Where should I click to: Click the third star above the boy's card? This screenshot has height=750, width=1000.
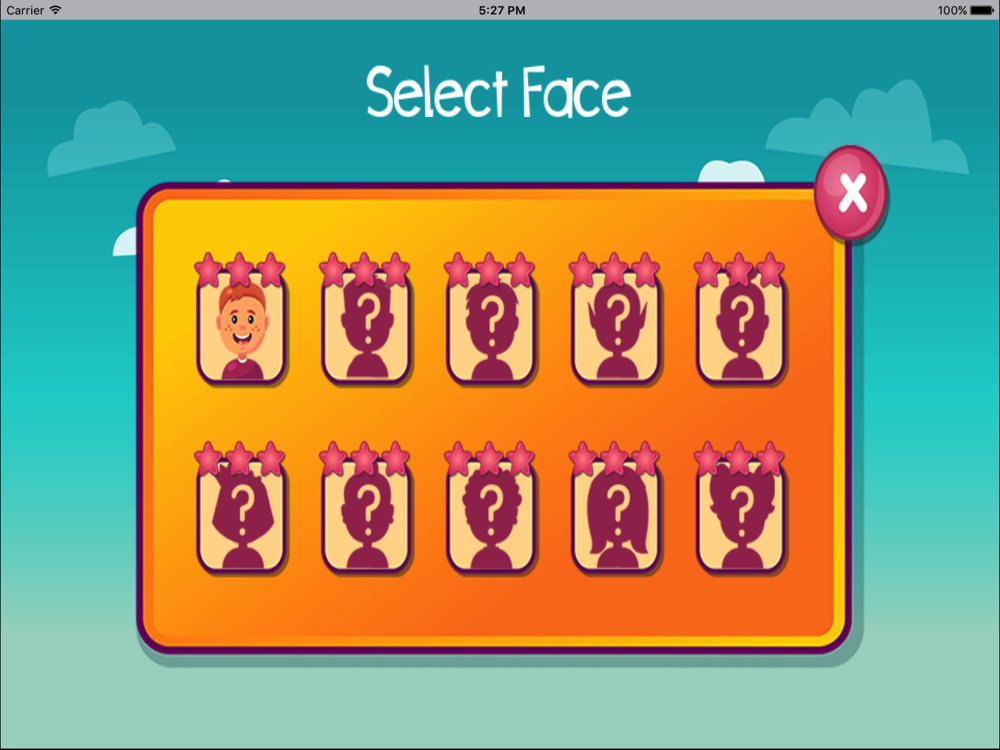pos(271,270)
